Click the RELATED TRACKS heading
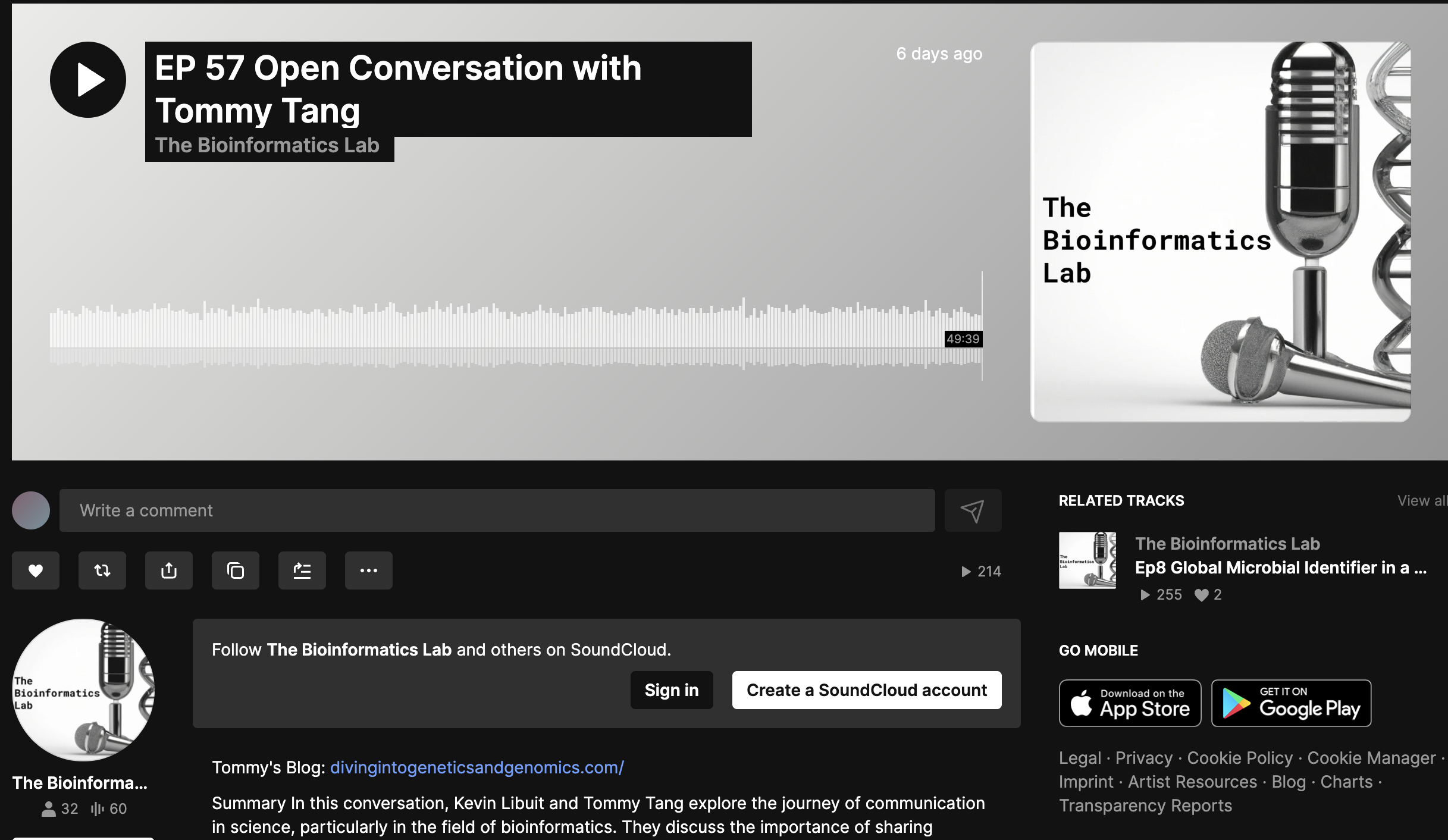The height and width of the screenshot is (840, 1448). click(1121, 501)
